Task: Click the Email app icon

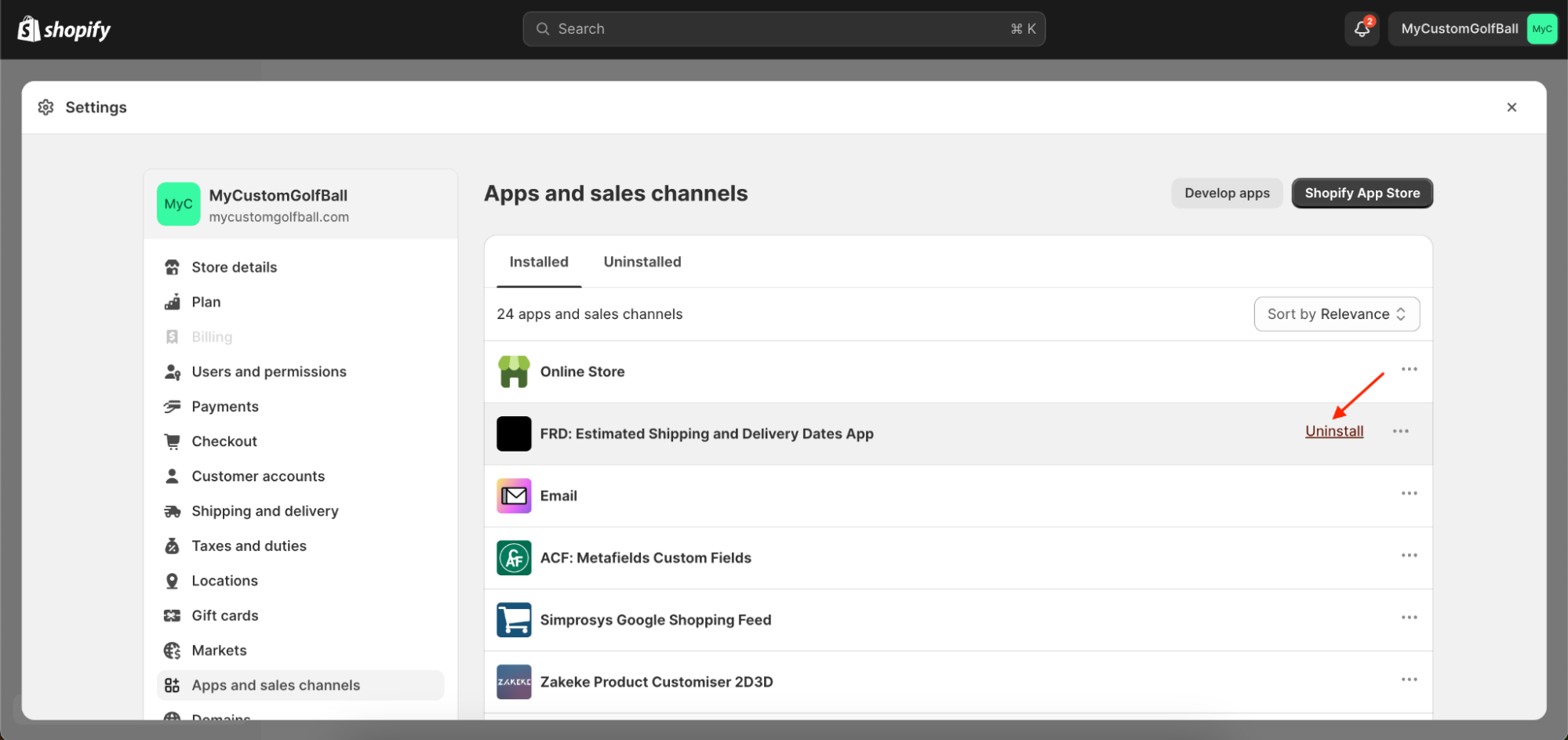Action: click(x=514, y=495)
